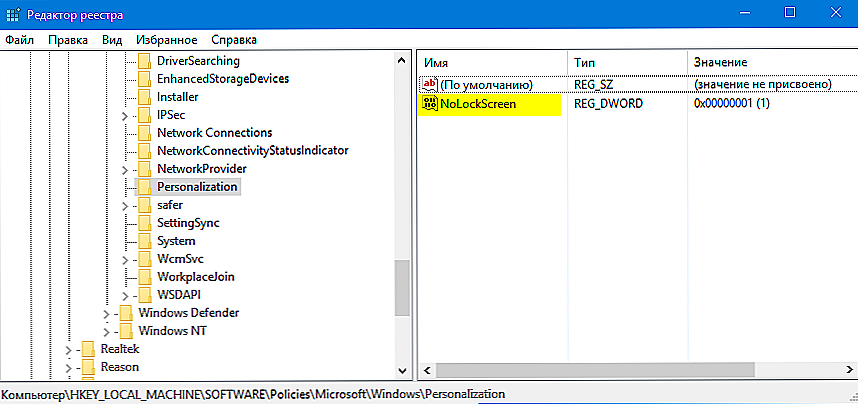The height and width of the screenshot is (404, 858).
Task: Click the string value icon of (По умолчанию)
Action: (430, 84)
